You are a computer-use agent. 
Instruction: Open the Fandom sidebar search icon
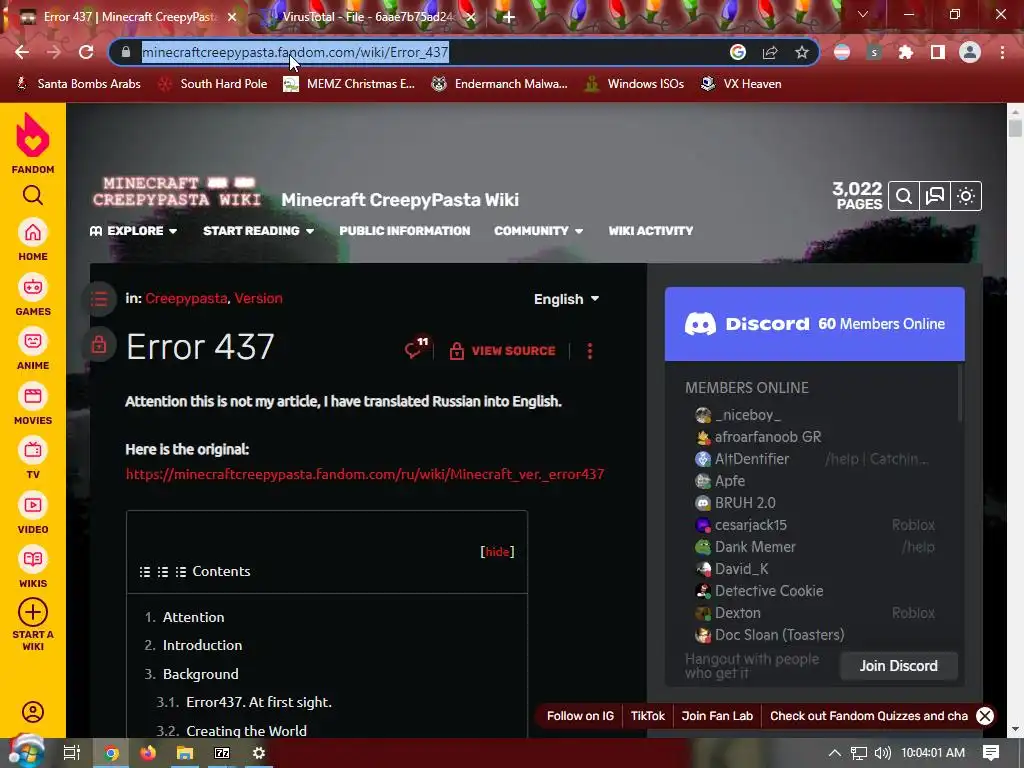[x=33, y=195]
